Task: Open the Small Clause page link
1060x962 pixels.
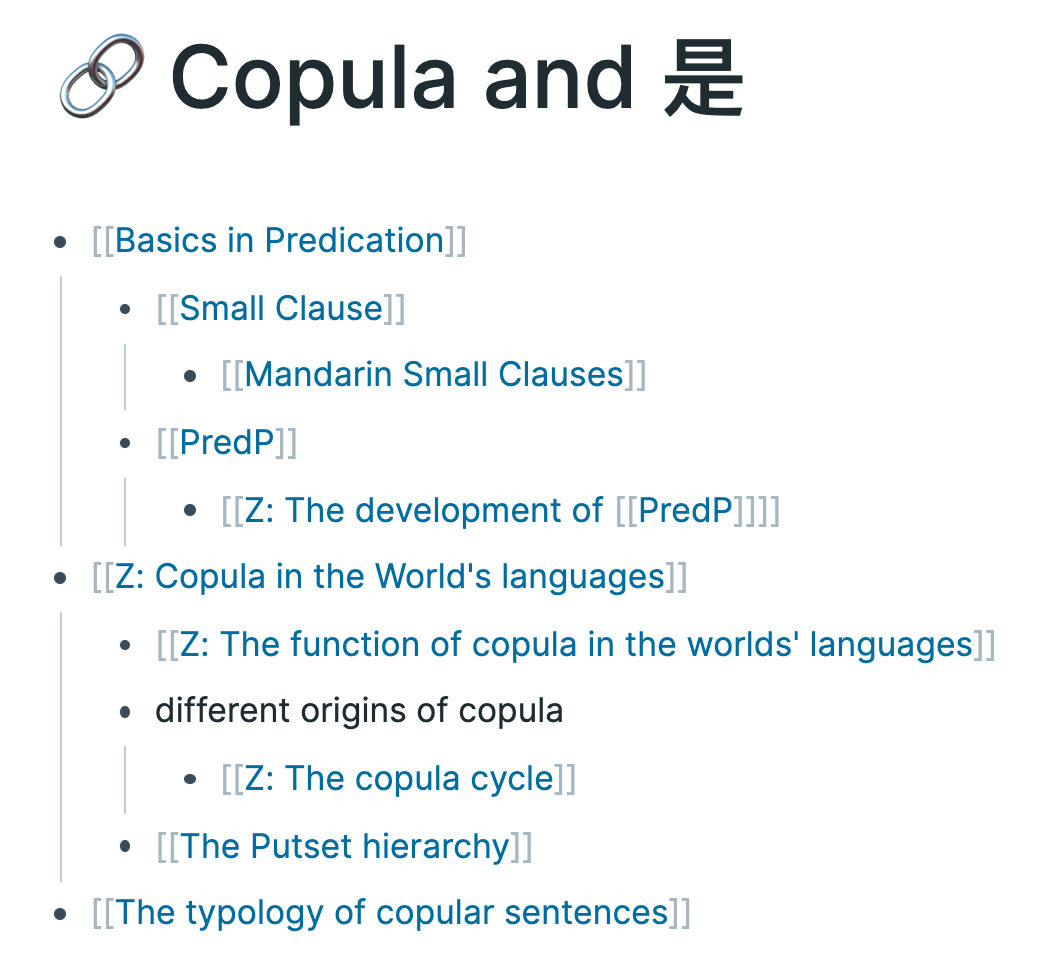Action: pyautogui.click(x=281, y=308)
